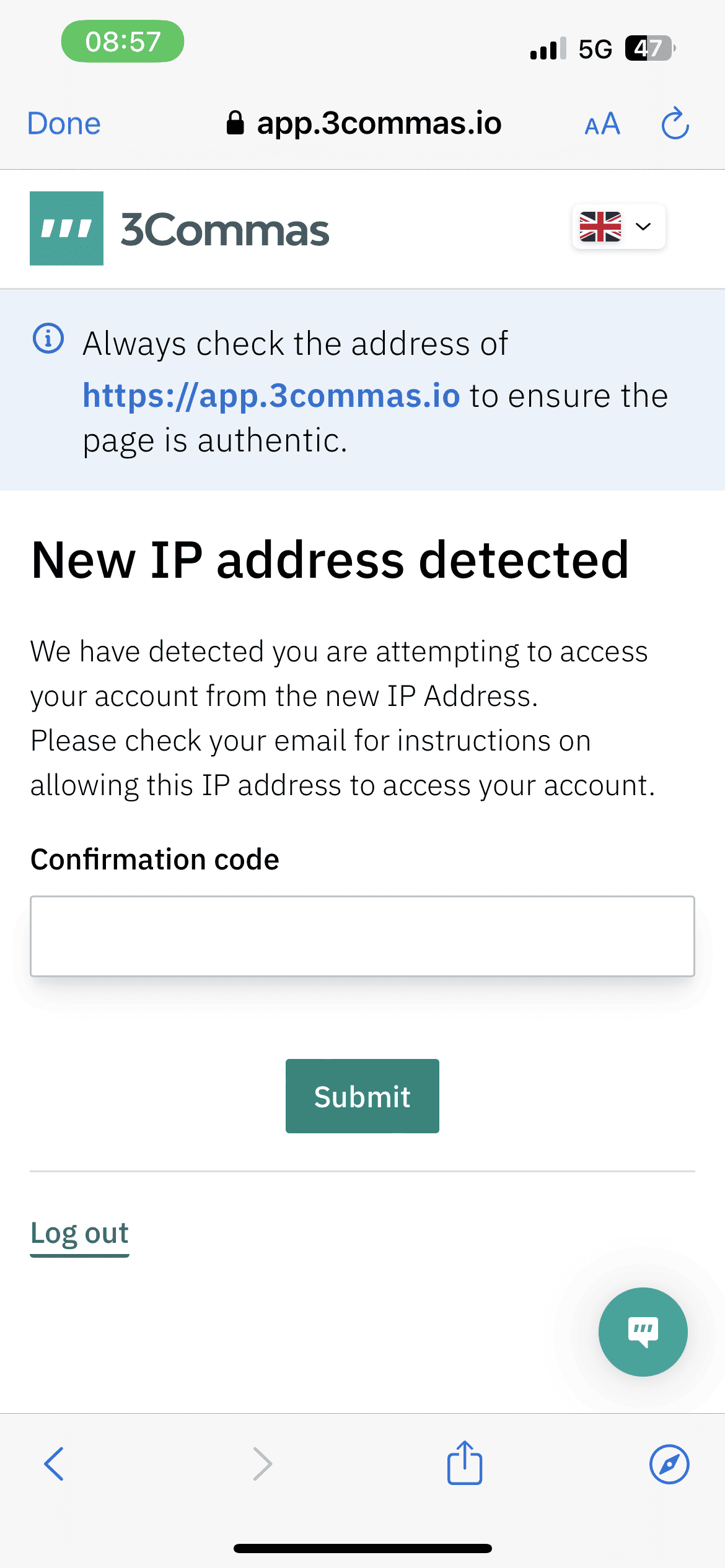Go back with the left chevron
Image resolution: width=725 pixels, height=1568 pixels.
[x=54, y=1464]
